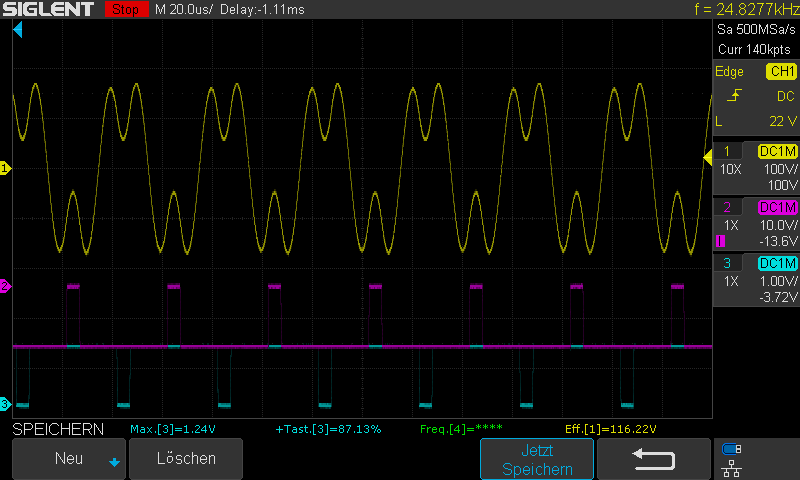800x480 pixels.
Task: Click the blue dropdown arrow on Neu
Action: tap(114, 462)
